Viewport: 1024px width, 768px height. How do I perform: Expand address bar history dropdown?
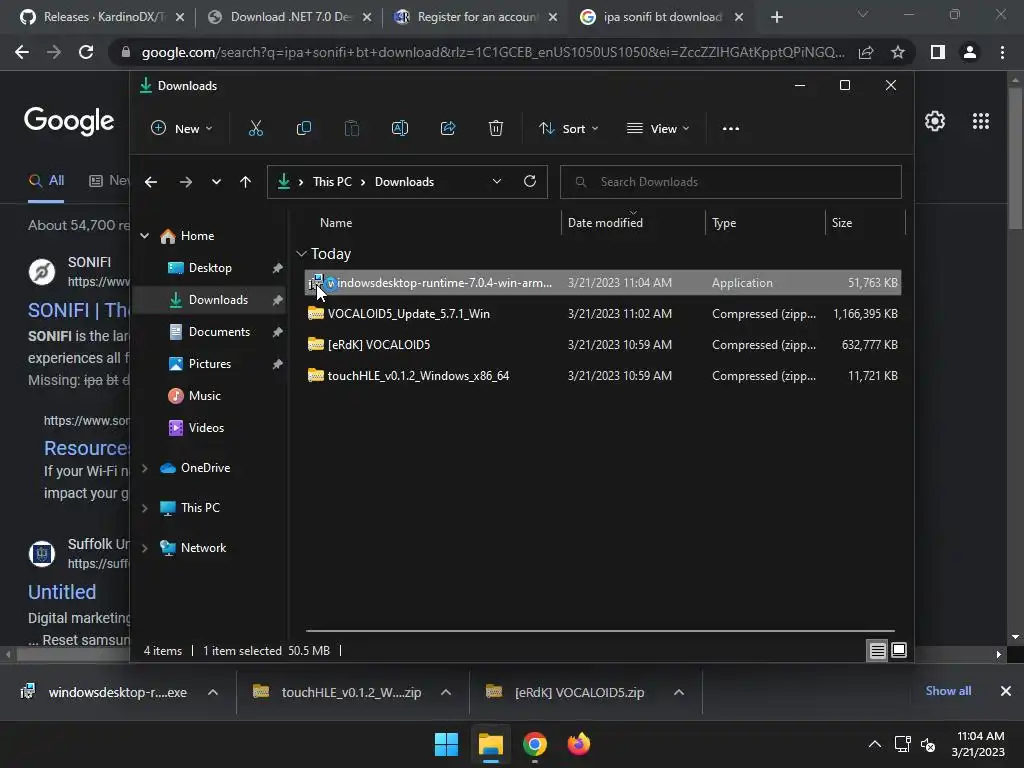(497, 182)
